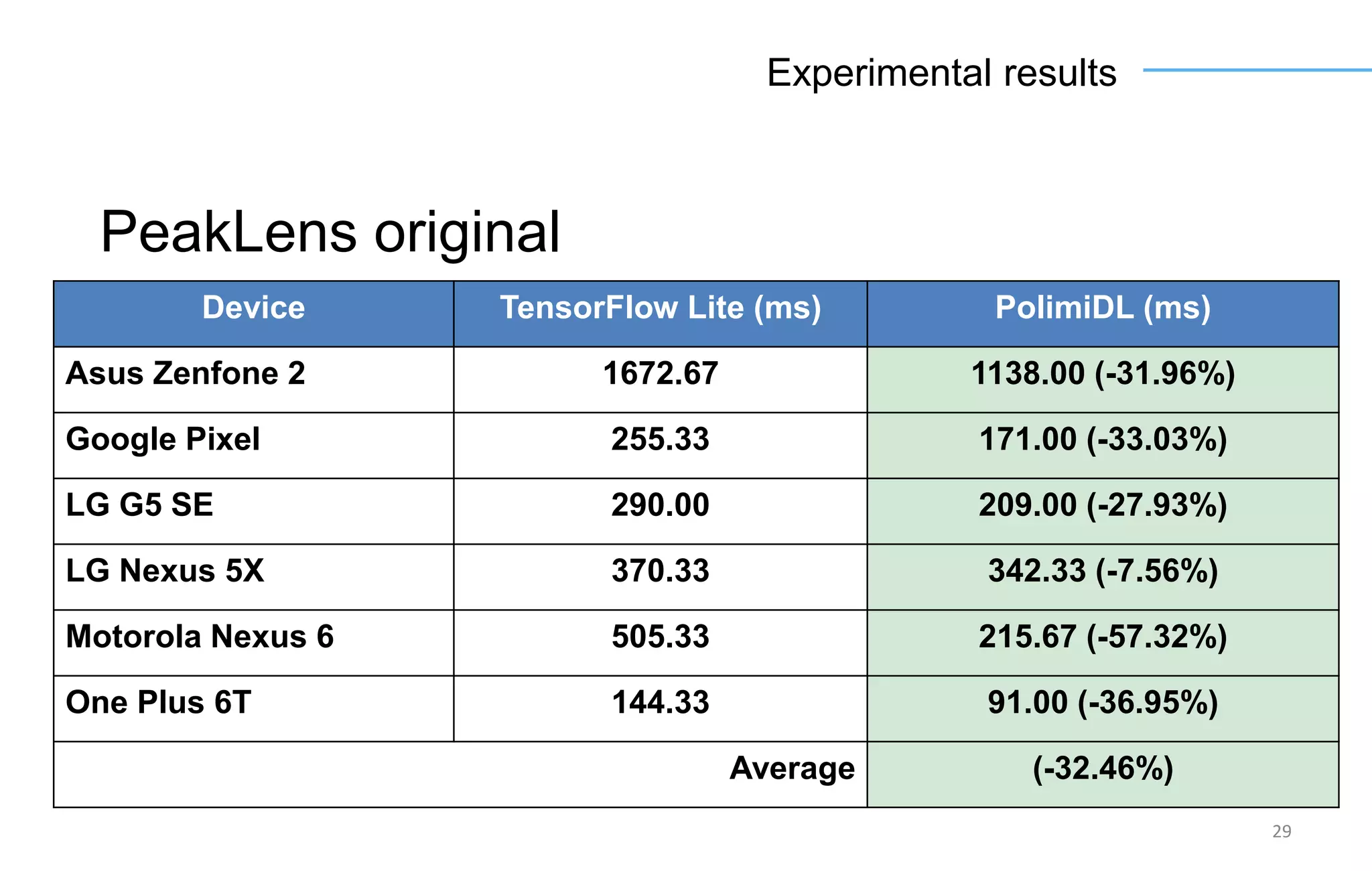Click the slide page number 29

point(1282,831)
